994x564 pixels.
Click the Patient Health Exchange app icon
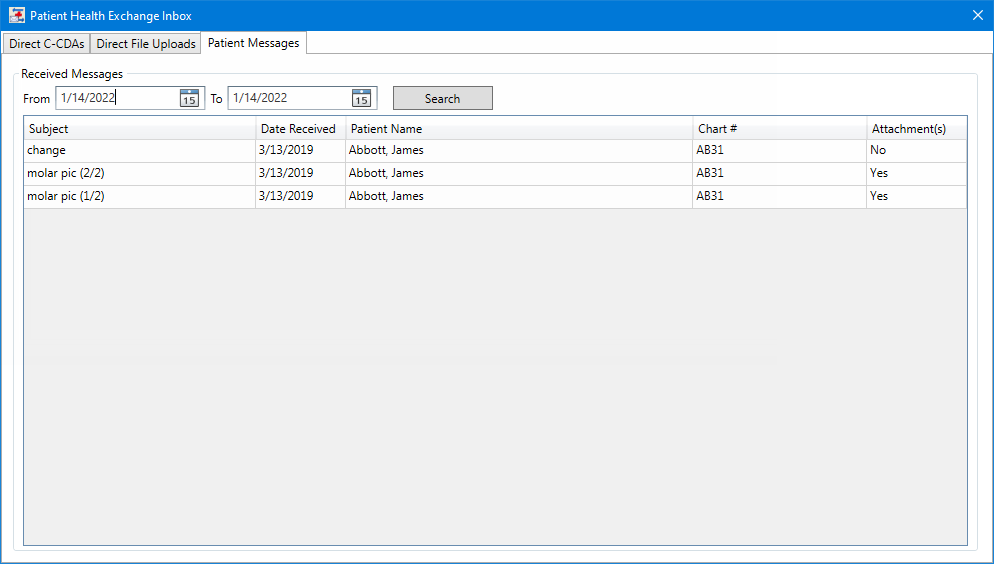tap(16, 15)
